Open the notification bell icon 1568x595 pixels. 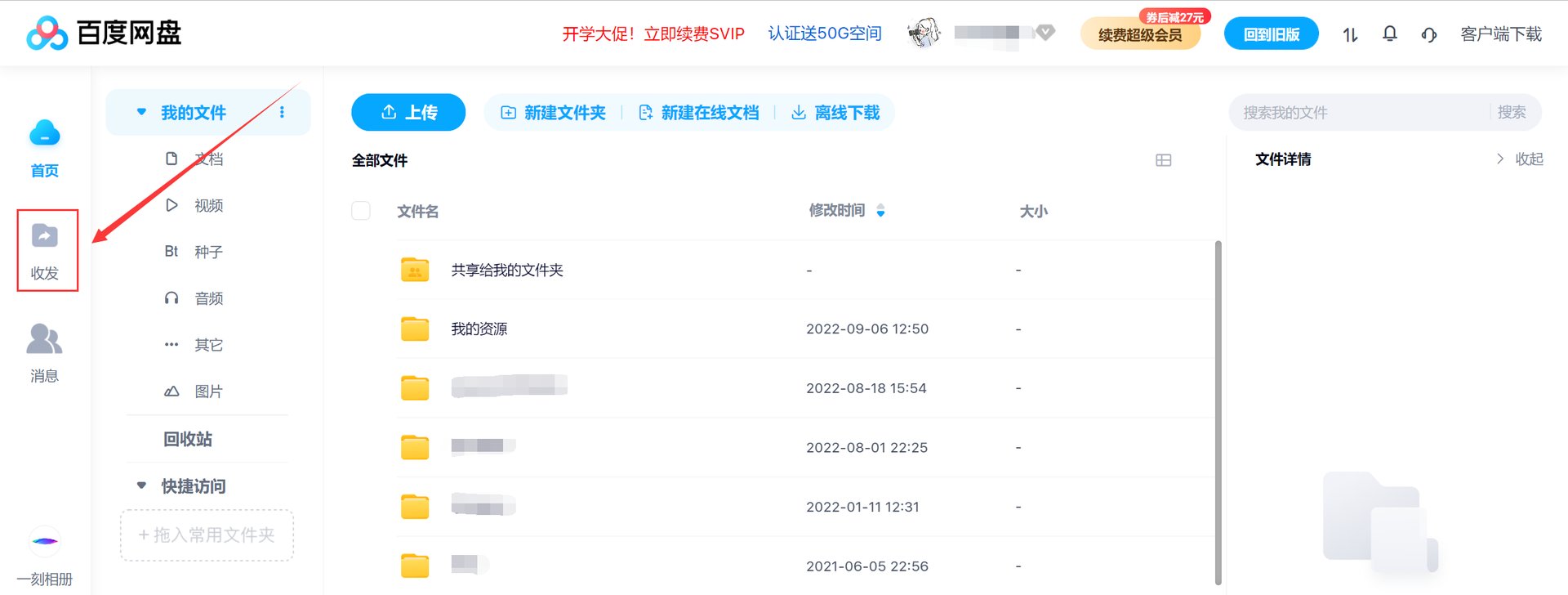(x=1389, y=34)
